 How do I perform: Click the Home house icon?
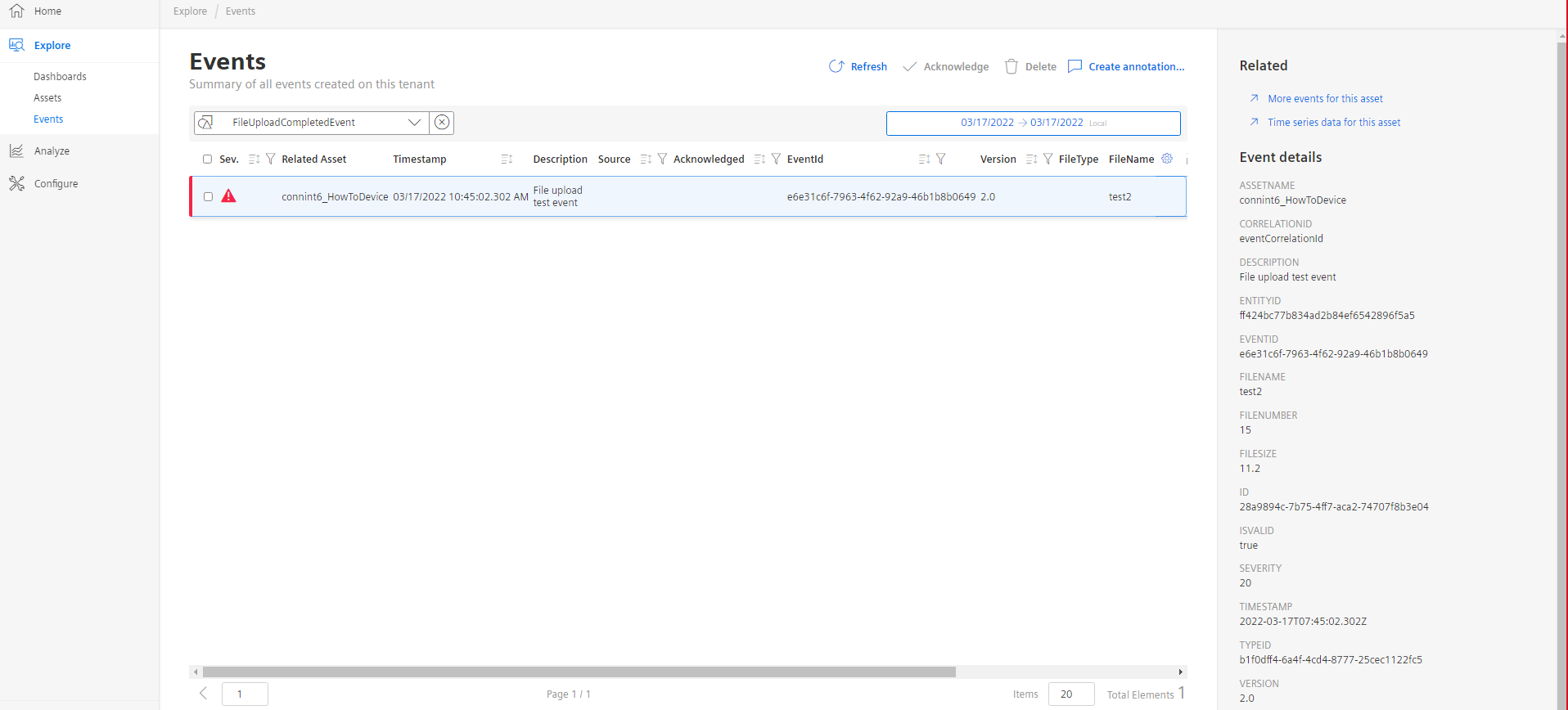tap(16, 11)
